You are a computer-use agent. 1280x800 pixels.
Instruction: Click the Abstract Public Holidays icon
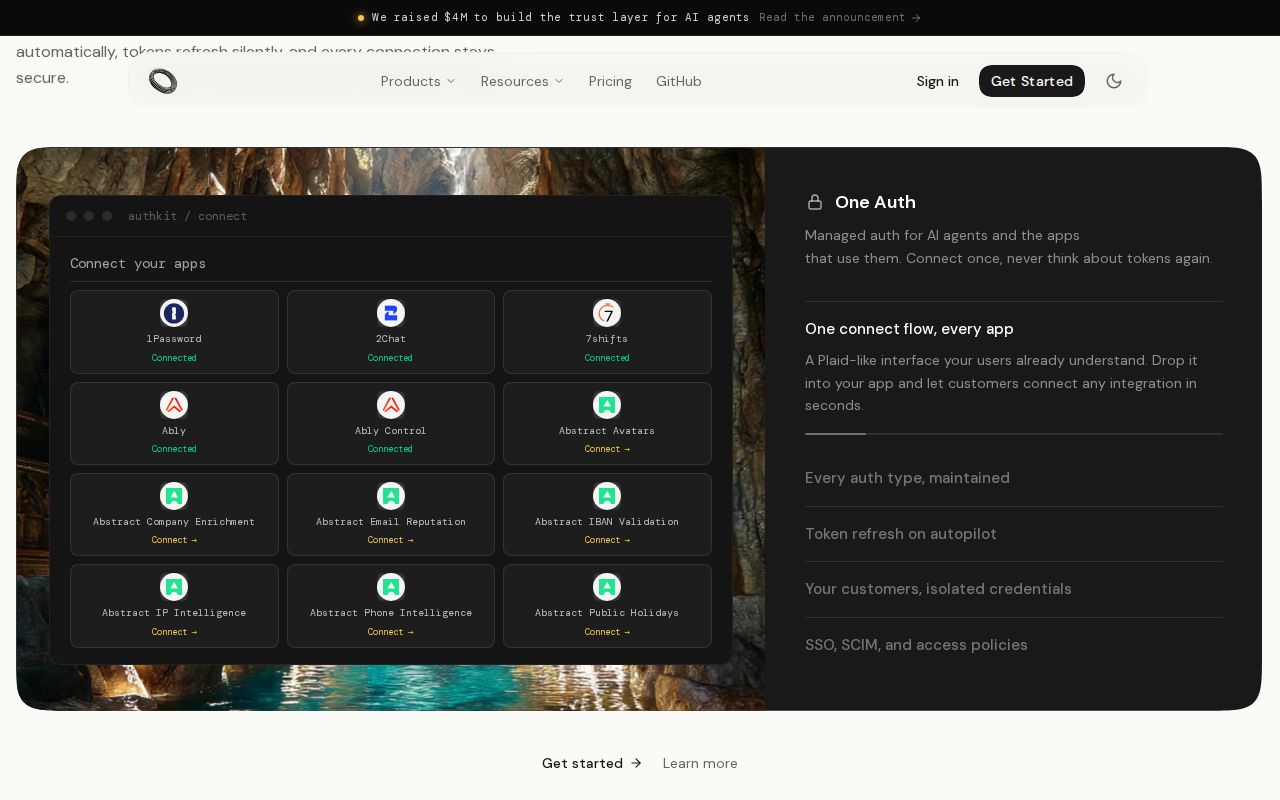(607, 587)
